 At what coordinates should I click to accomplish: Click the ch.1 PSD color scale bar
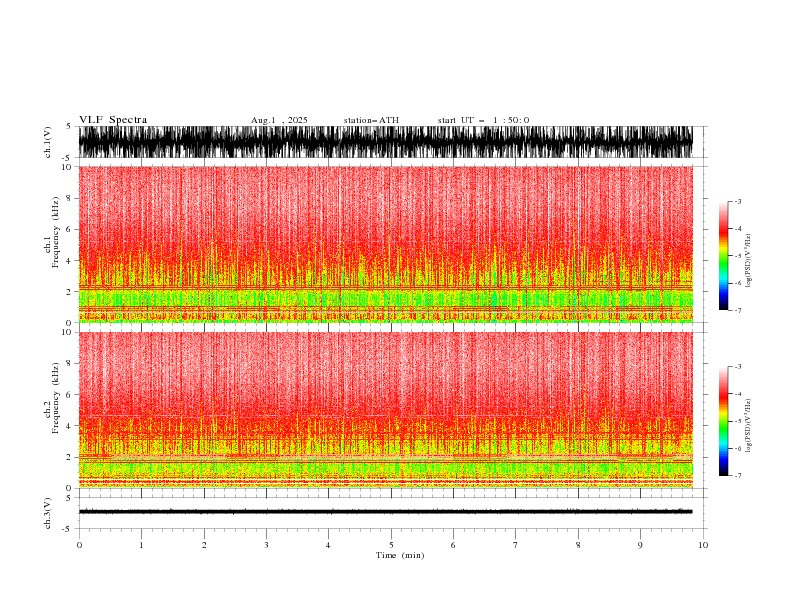[x=723, y=256]
